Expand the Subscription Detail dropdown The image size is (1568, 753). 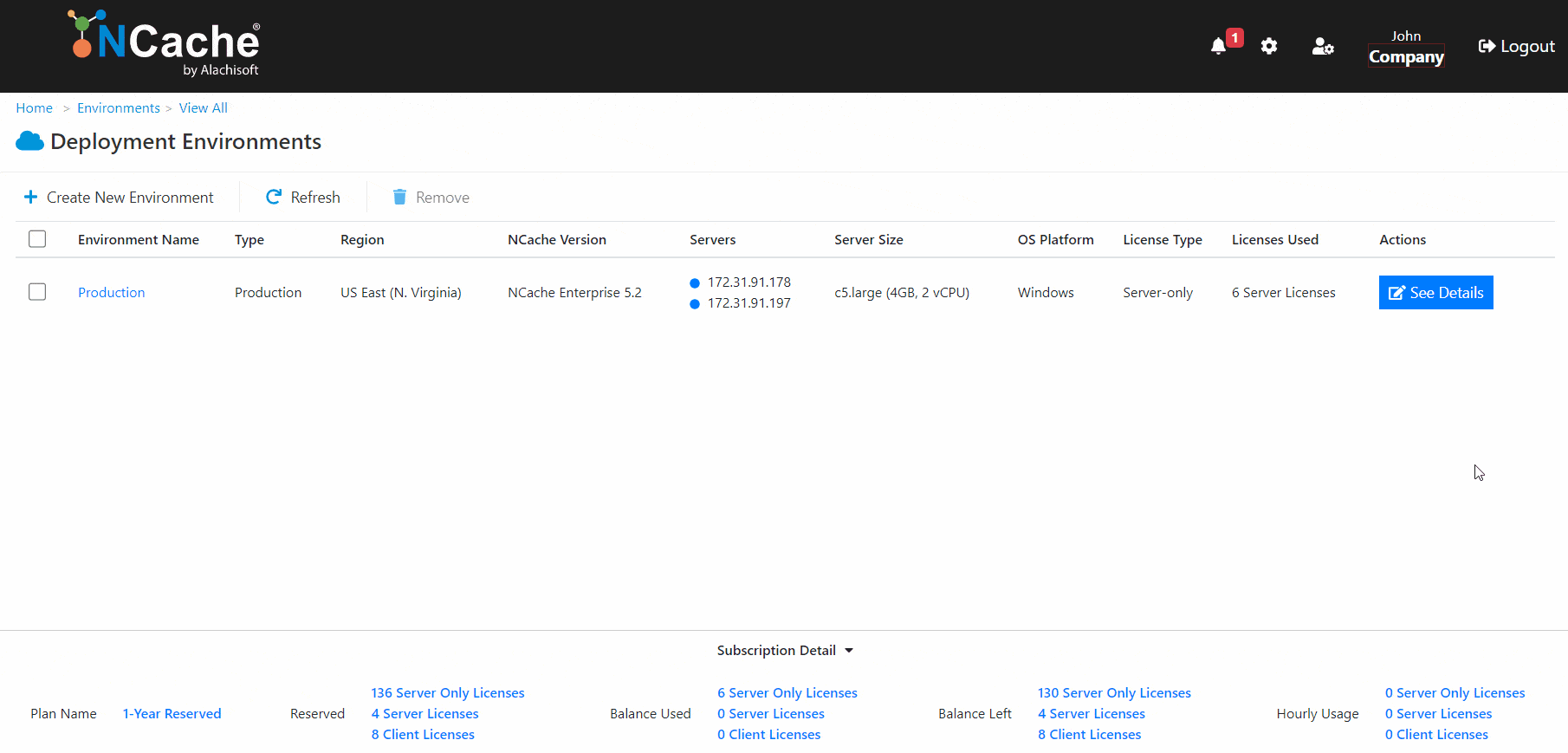tap(785, 651)
